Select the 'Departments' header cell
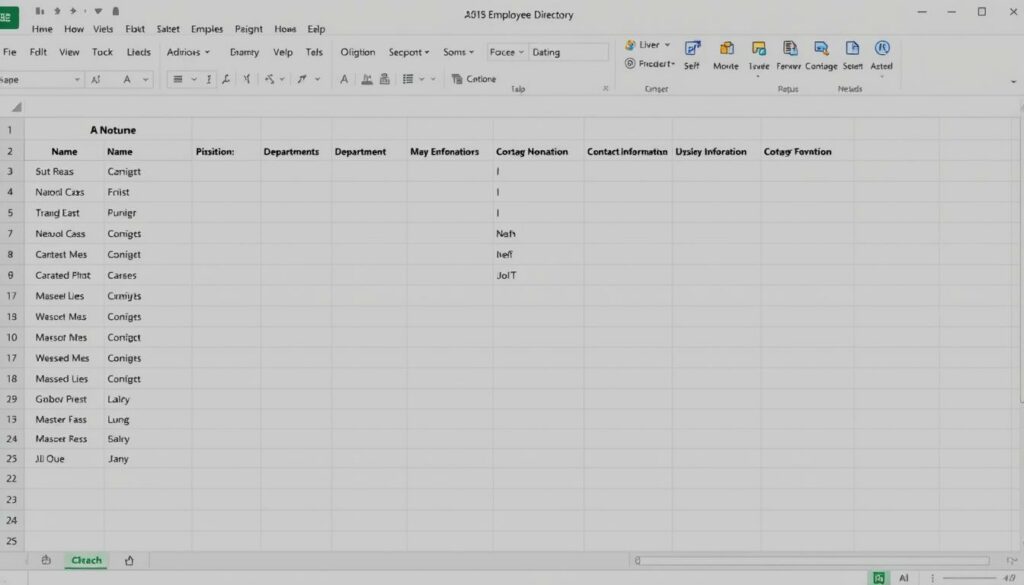This screenshot has width=1024, height=585. coord(296,151)
